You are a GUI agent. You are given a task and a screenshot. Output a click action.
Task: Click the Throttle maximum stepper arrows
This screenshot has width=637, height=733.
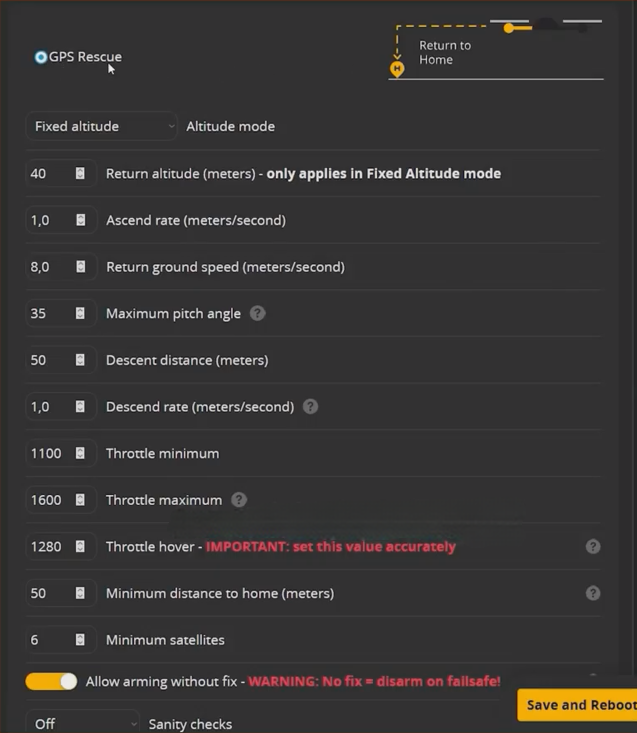coord(80,500)
